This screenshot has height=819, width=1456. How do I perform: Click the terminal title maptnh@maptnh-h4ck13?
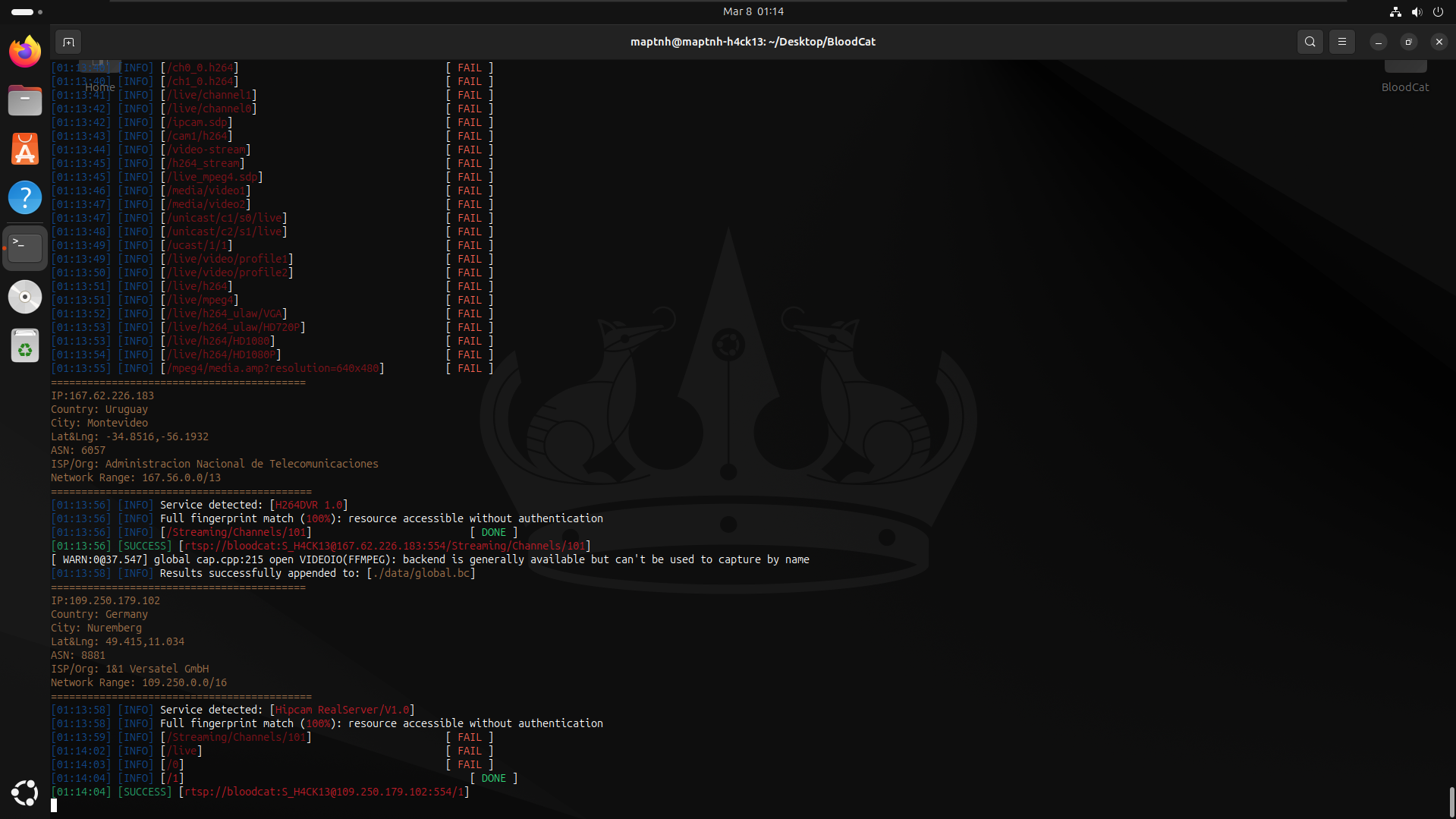click(753, 42)
